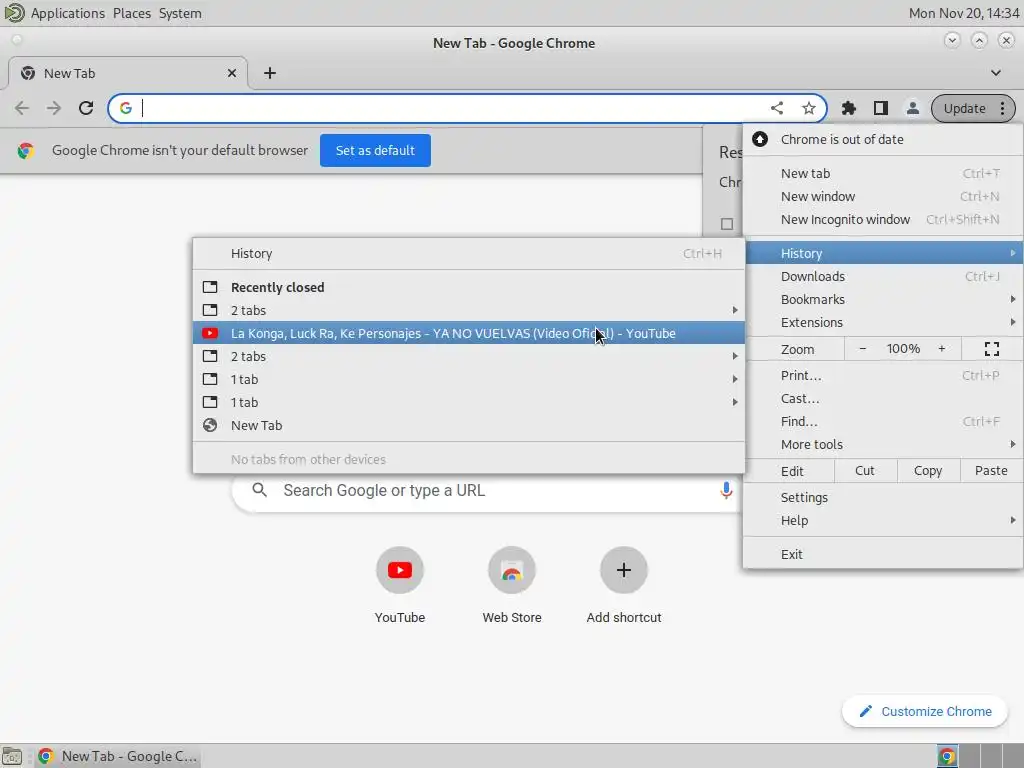Open the Web Store shortcut
The image size is (1024, 768).
coord(512,570)
